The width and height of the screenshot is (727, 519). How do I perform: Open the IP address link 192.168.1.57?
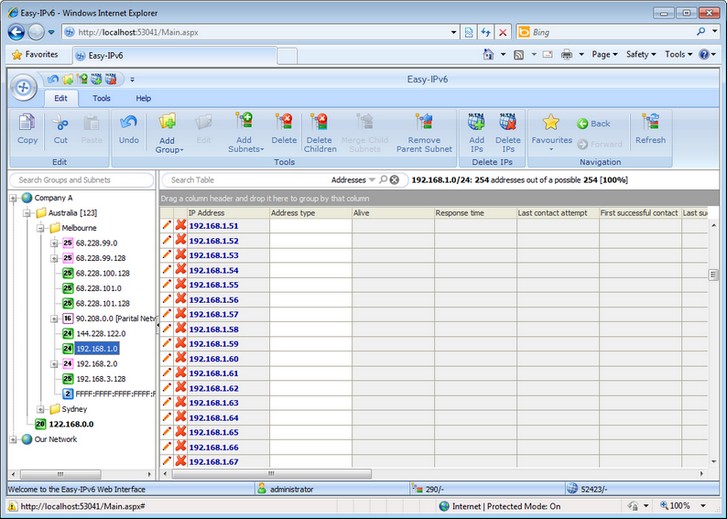213,314
